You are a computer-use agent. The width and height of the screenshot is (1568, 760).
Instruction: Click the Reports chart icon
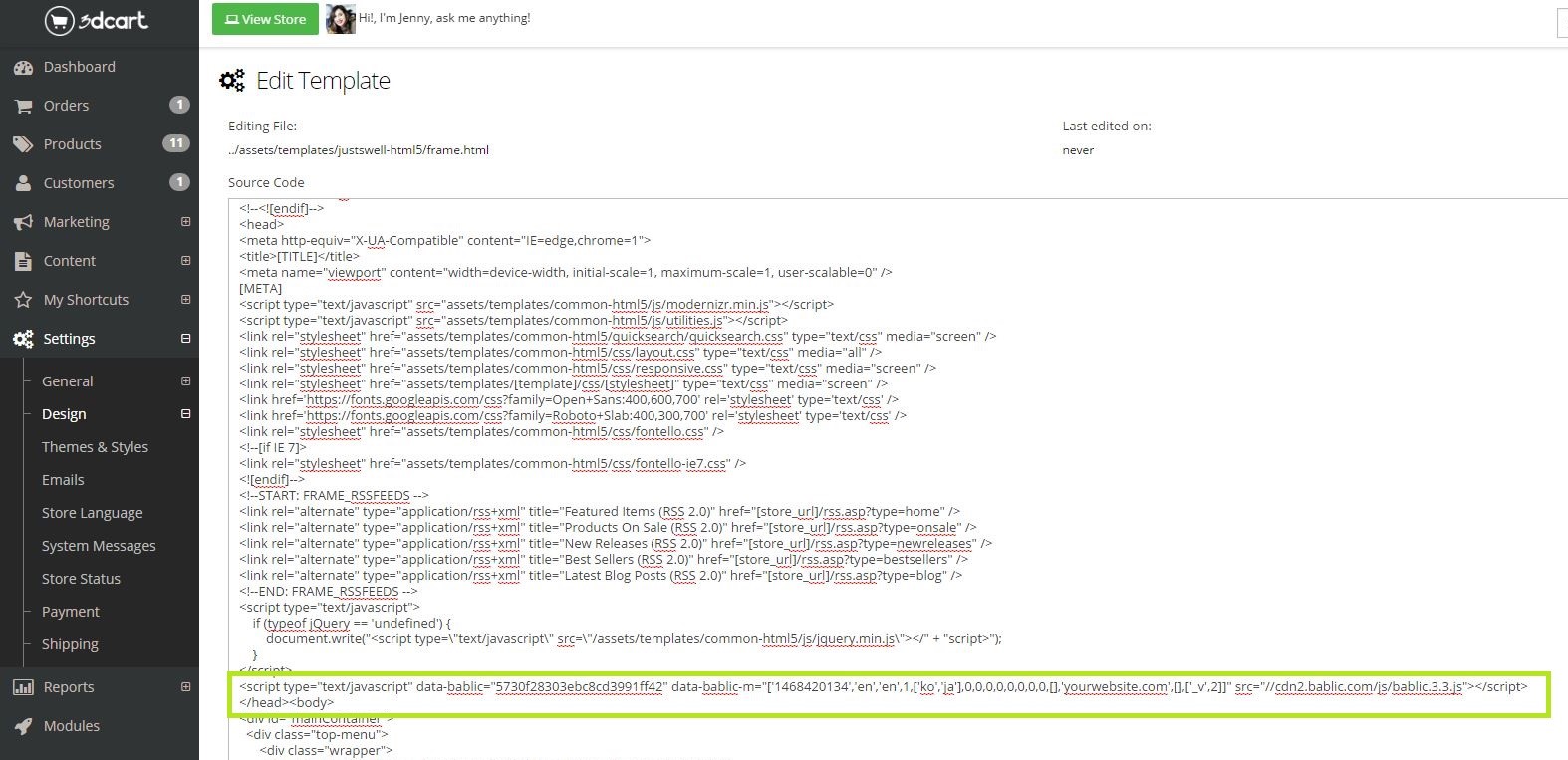click(x=23, y=687)
